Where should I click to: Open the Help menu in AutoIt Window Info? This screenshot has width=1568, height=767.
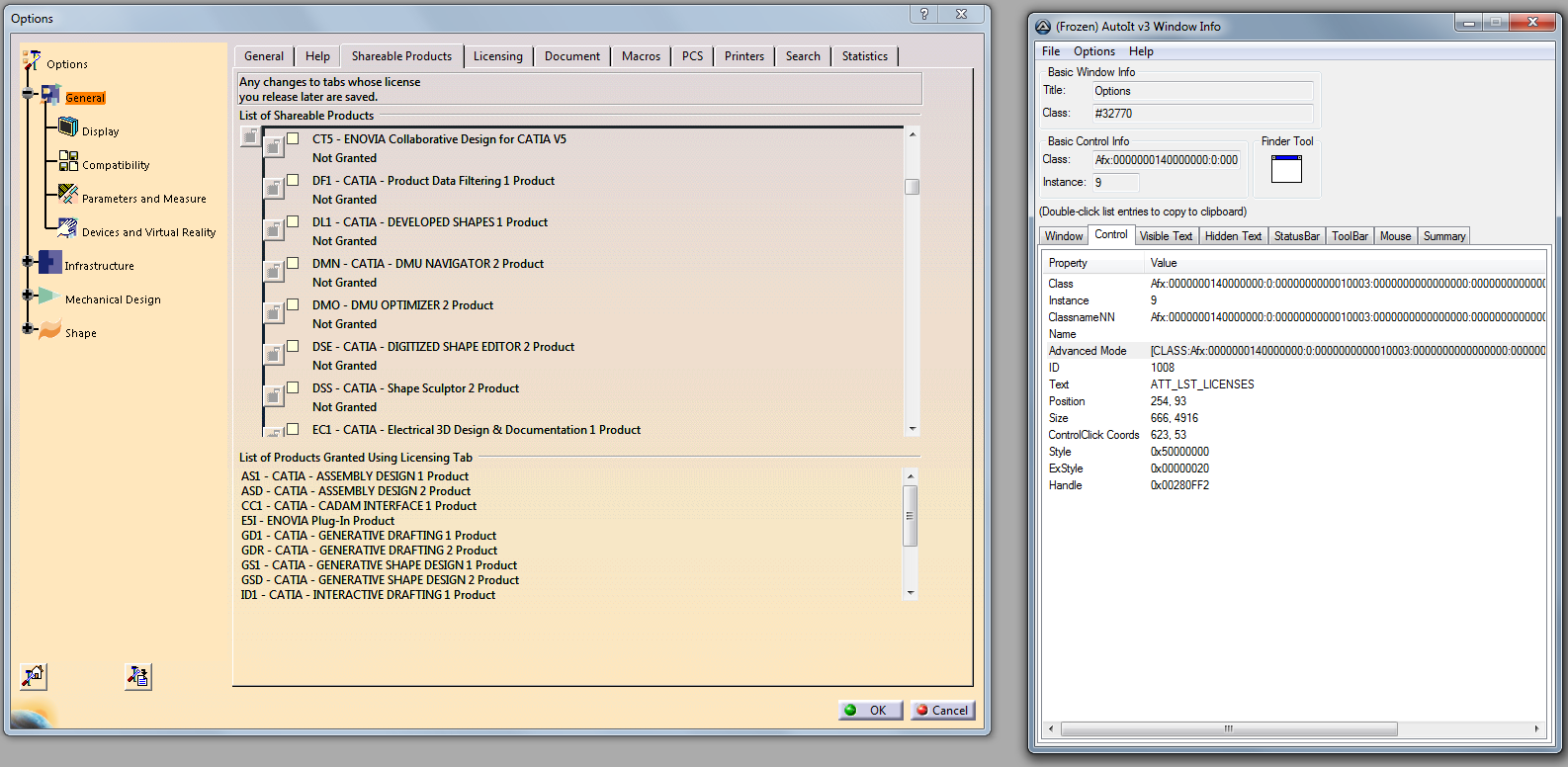coord(1141,51)
